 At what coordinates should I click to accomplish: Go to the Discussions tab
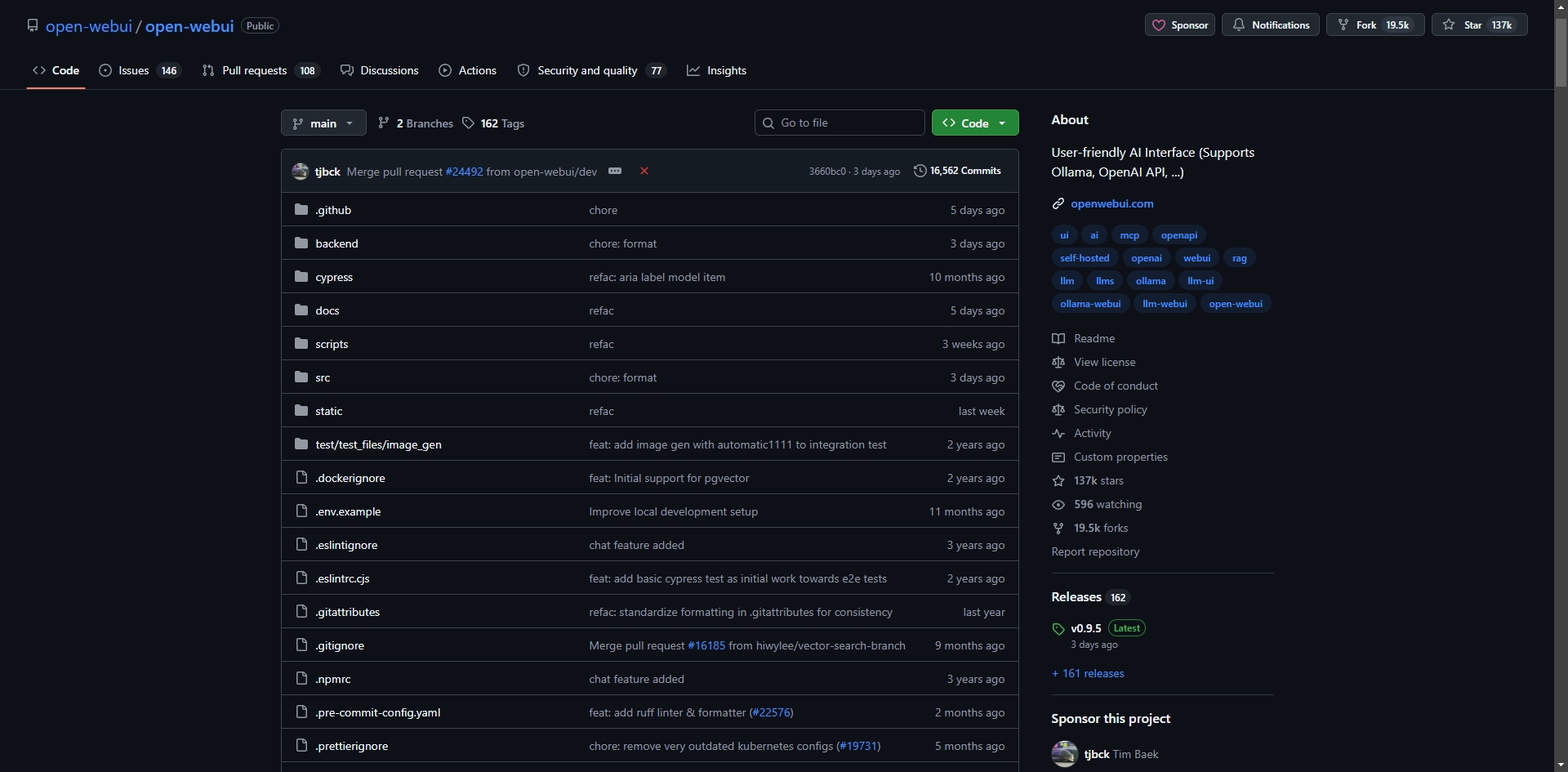click(x=380, y=70)
